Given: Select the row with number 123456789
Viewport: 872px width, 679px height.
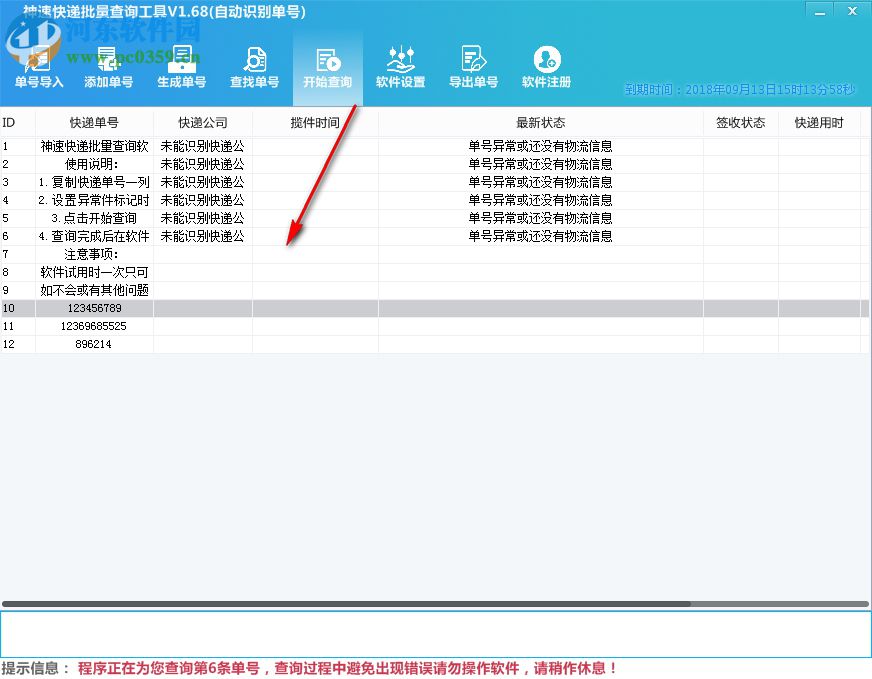Looking at the screenshot, I should pyautogui.click(x=435, y=308).
